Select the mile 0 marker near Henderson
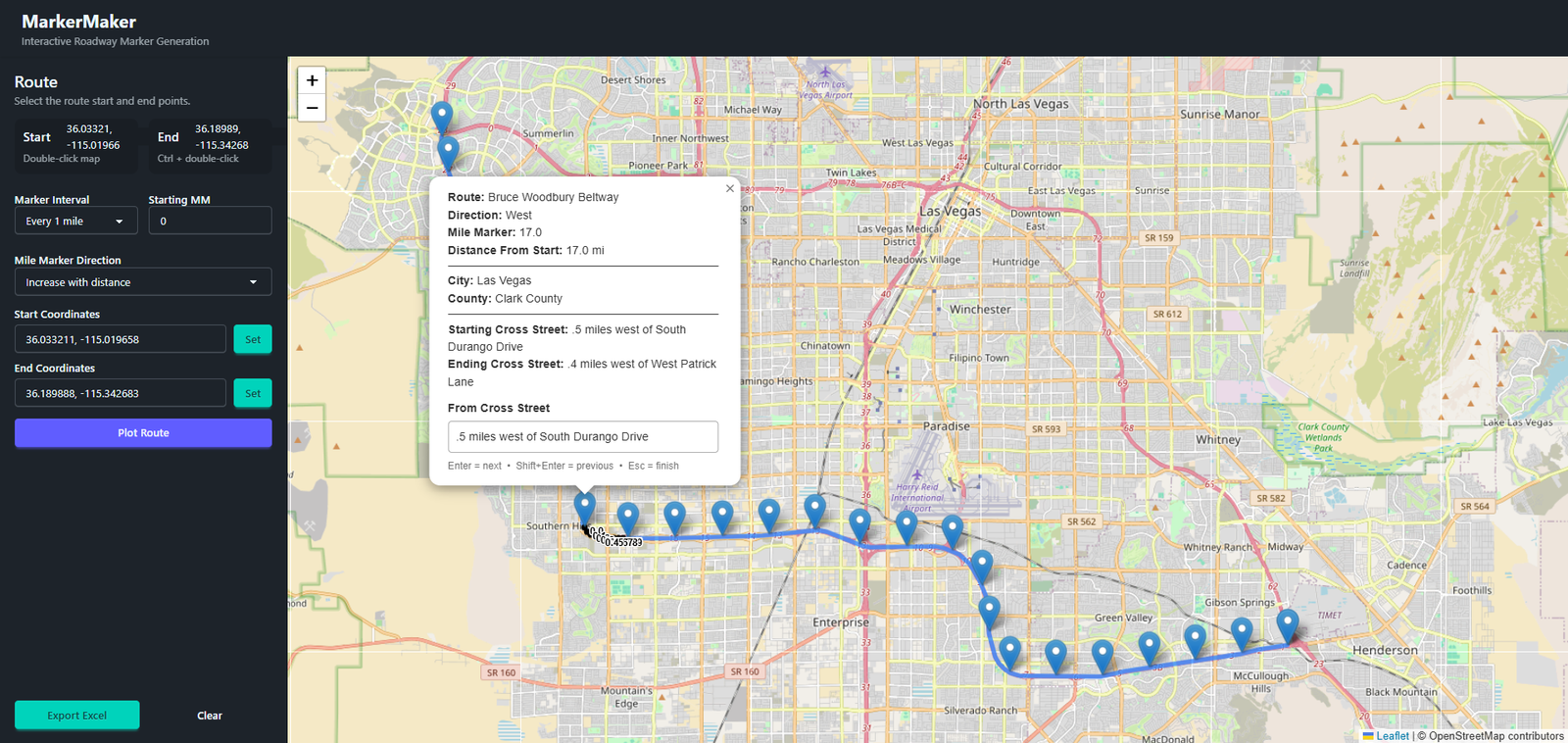 click(x=1288, y=626)
